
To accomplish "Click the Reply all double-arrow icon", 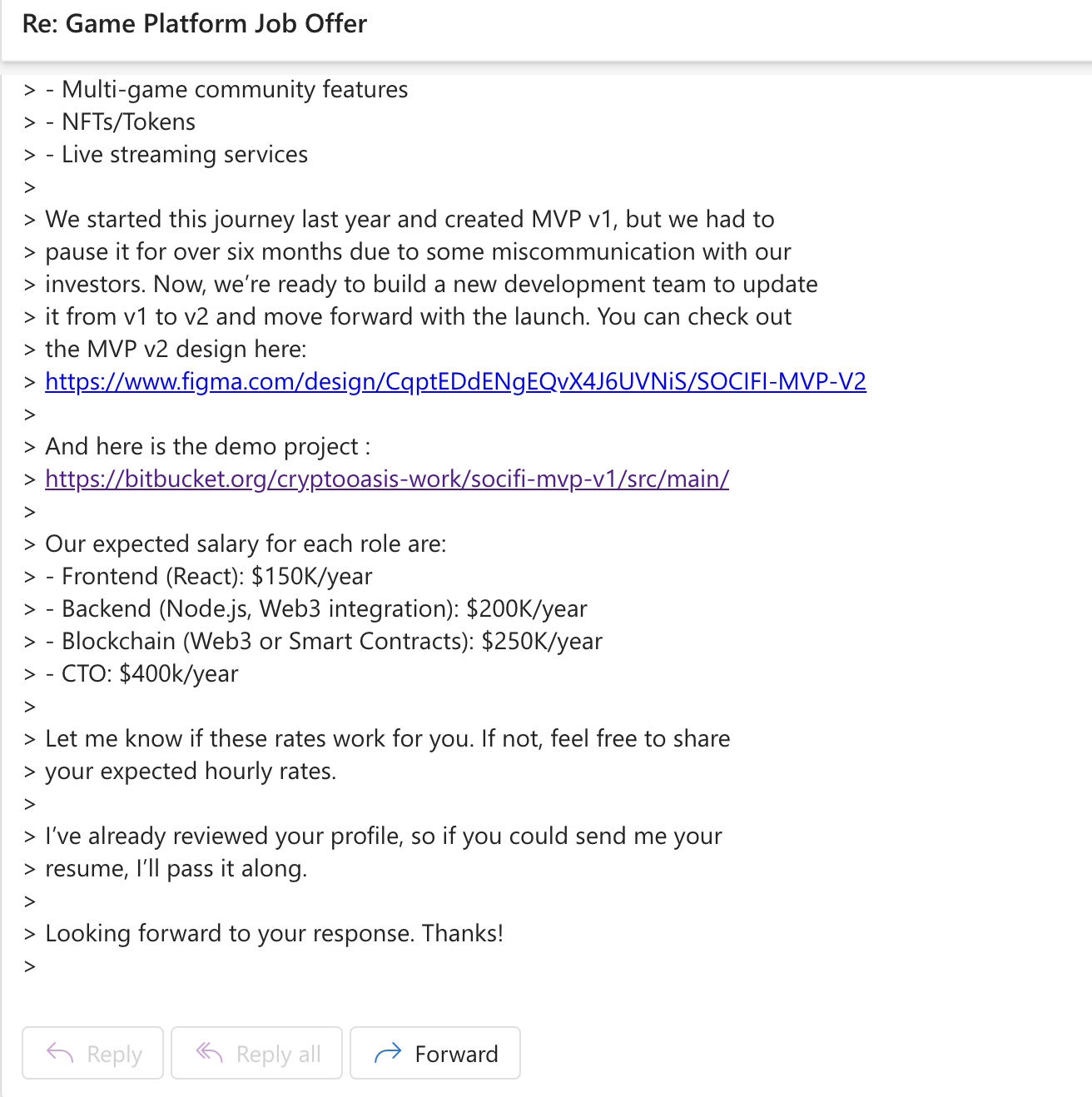I will [209, 1053].
